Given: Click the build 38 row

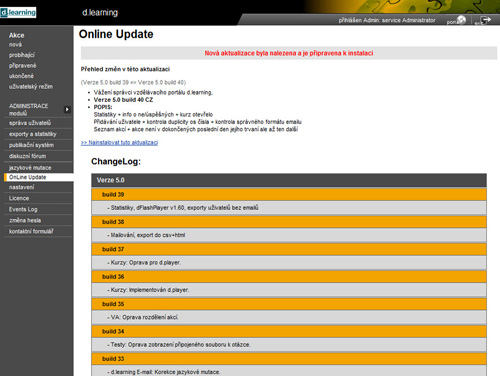Looking at the screenshot, I should coord(289,222).
